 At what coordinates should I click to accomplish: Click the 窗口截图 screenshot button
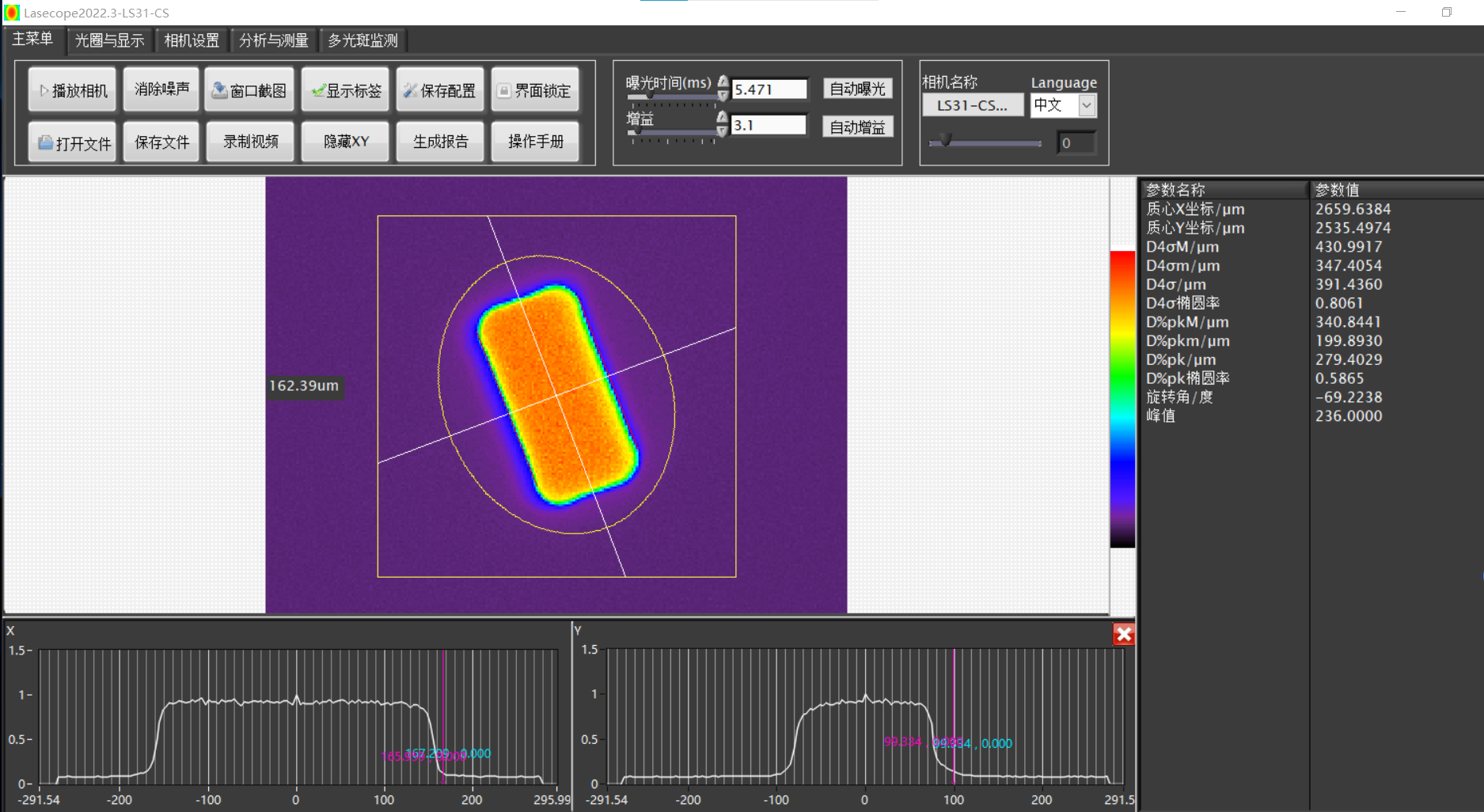[x=250, y=90]
